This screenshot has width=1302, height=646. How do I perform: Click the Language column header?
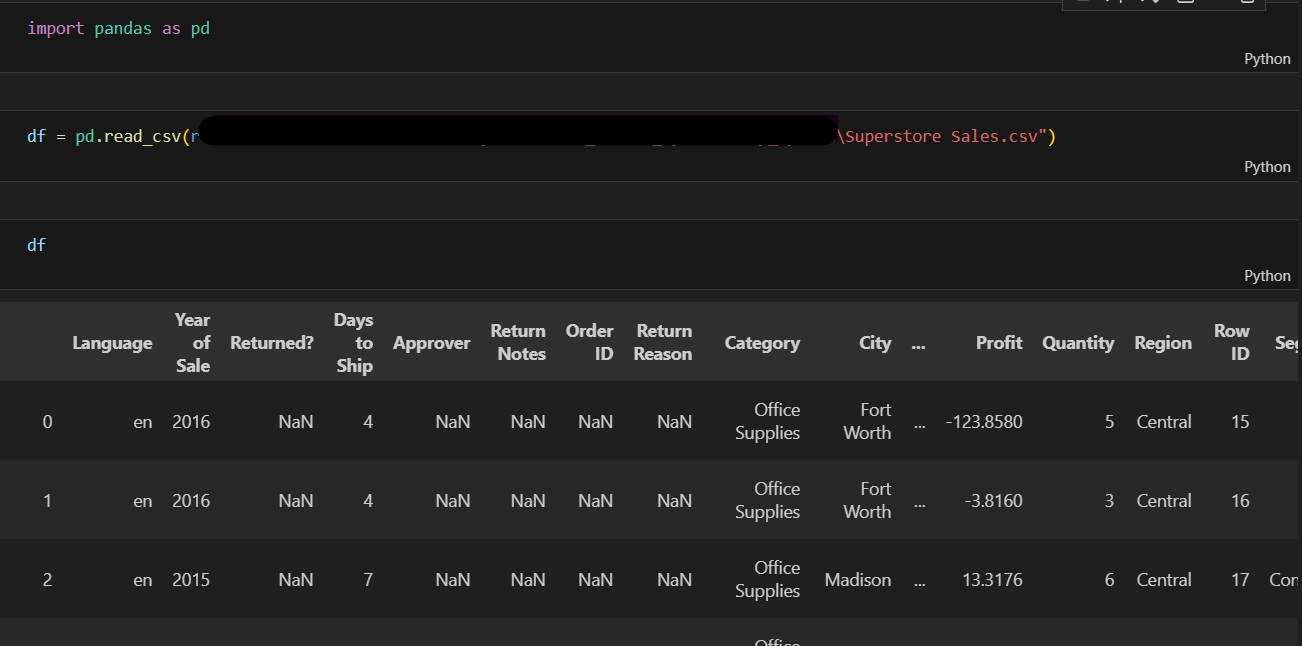point(112,343)
